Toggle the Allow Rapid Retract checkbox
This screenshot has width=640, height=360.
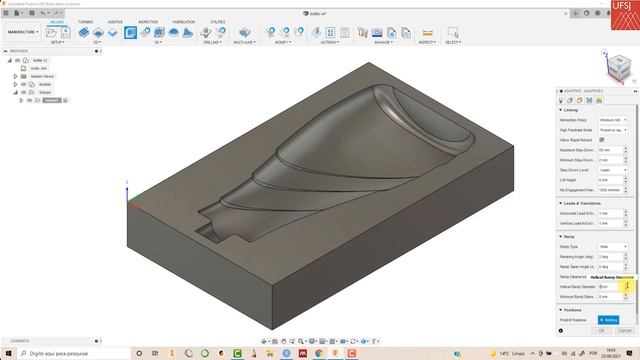point(602,140)
